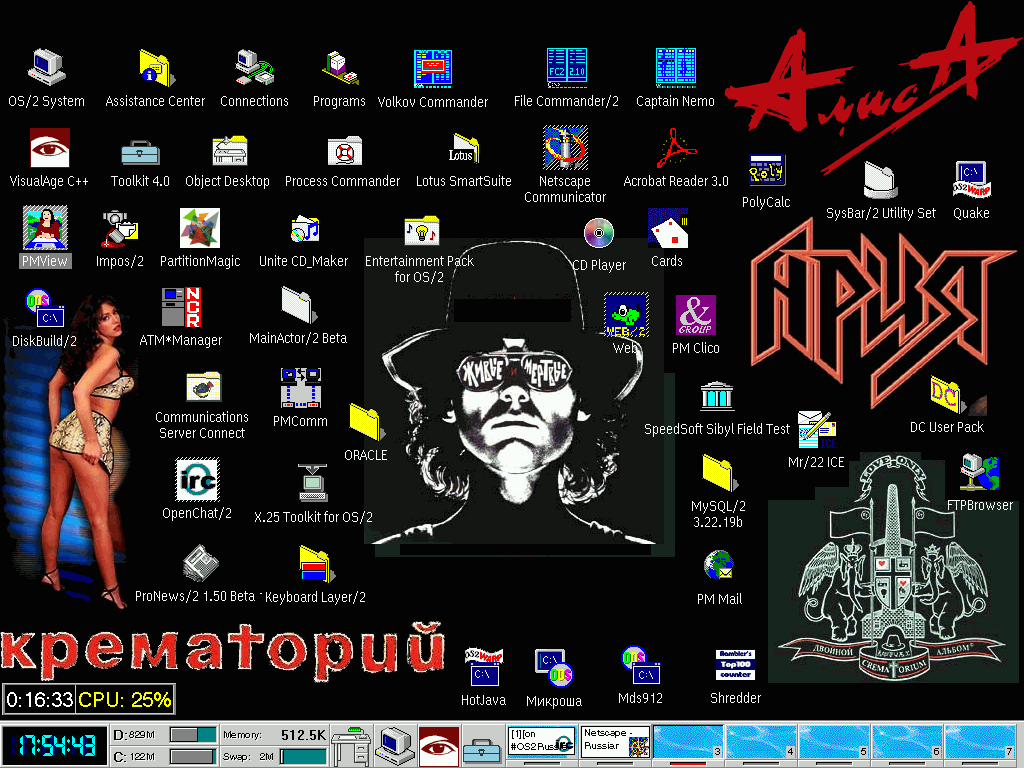
Task: Click the D: drive usage bar
Action: click(x=193, y=735)
